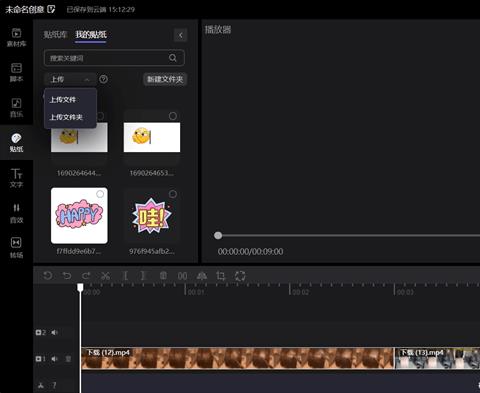The width and height of the screenshot is (480, 393).
Task: Open the 素材库 media library panel
Action: [16, 37]
